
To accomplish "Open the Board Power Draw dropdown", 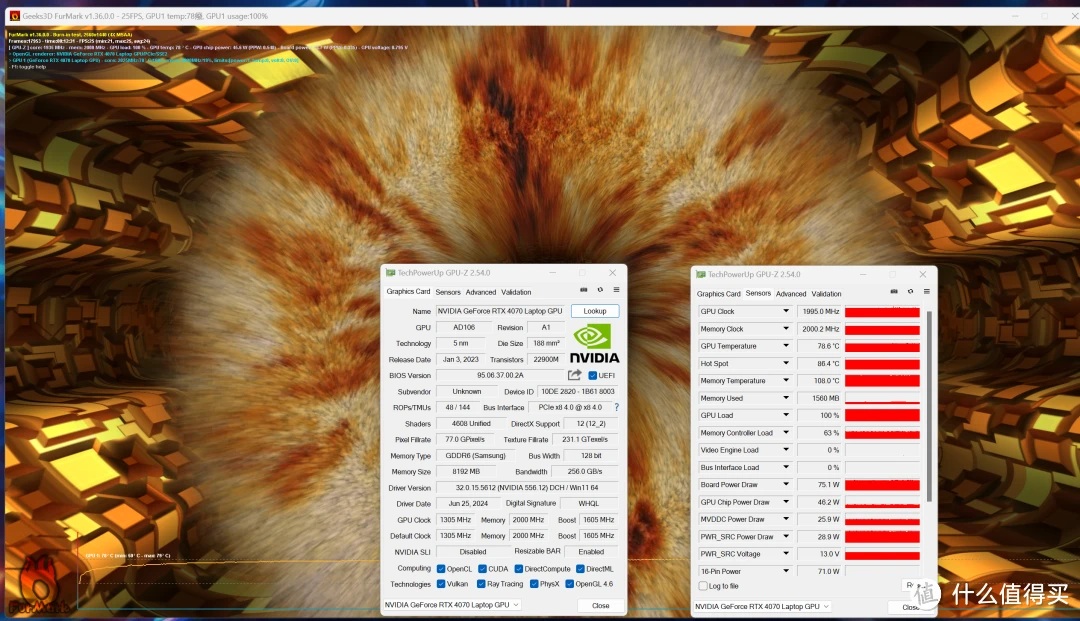I will 786,484.
